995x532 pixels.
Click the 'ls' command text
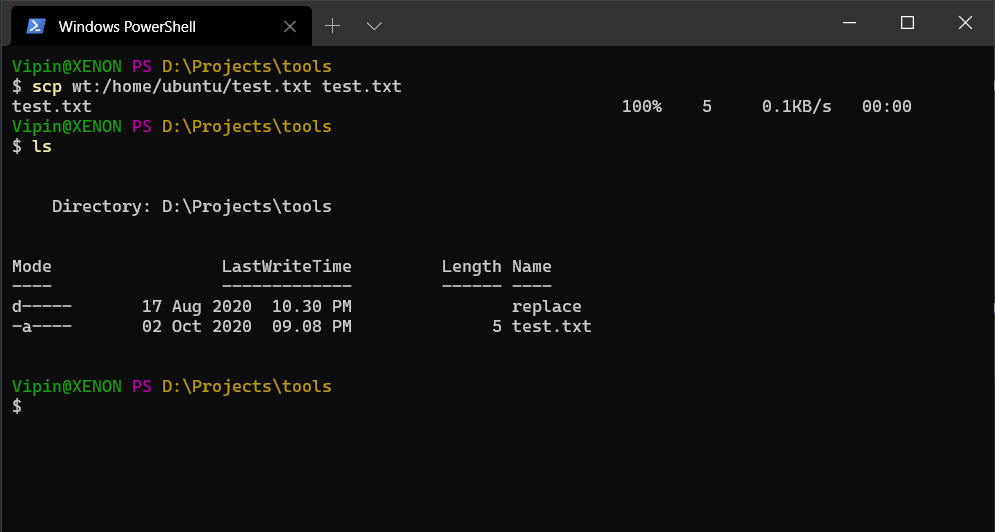click(42, 146)
